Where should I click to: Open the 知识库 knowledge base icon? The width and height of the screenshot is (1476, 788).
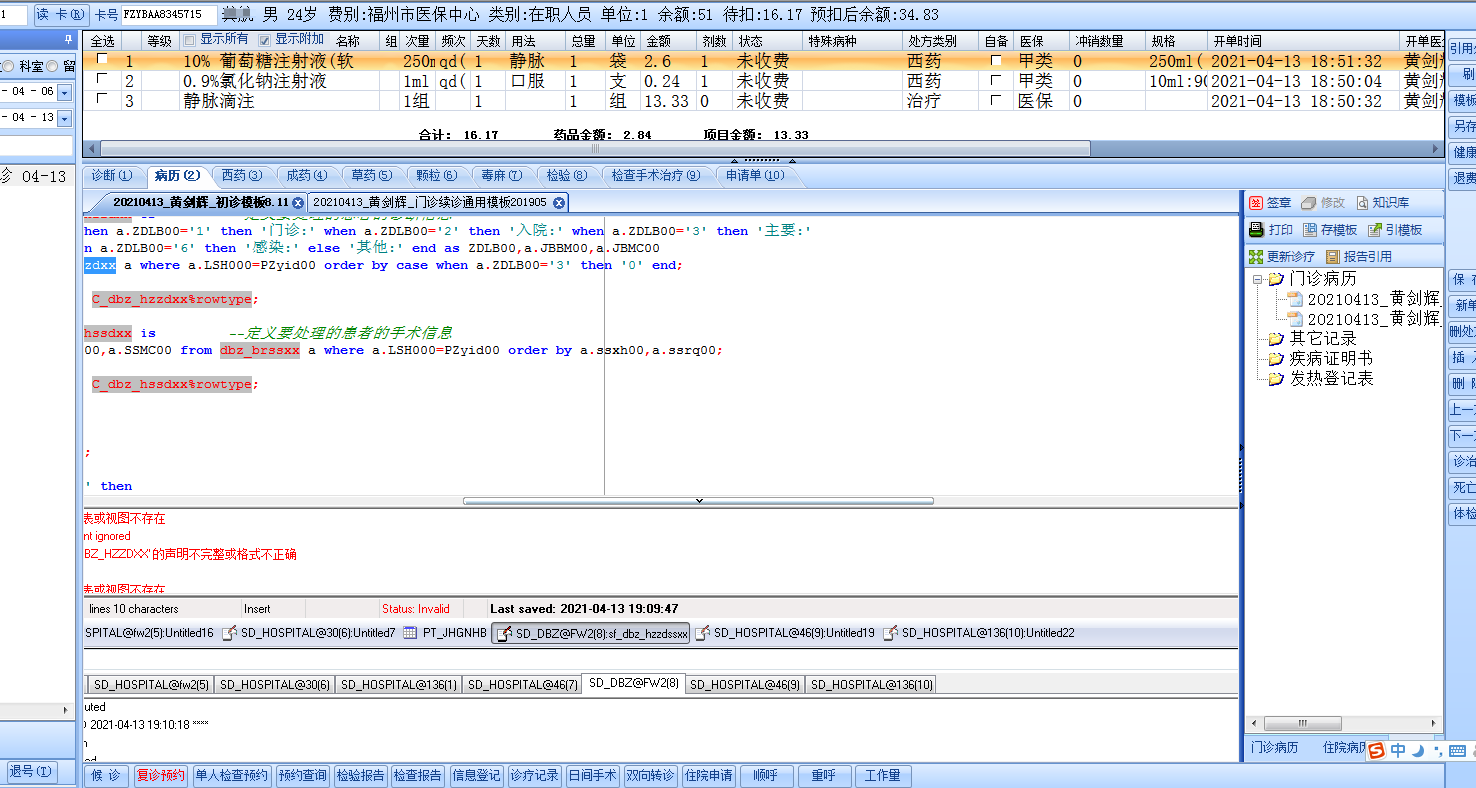coord(1361,203)
